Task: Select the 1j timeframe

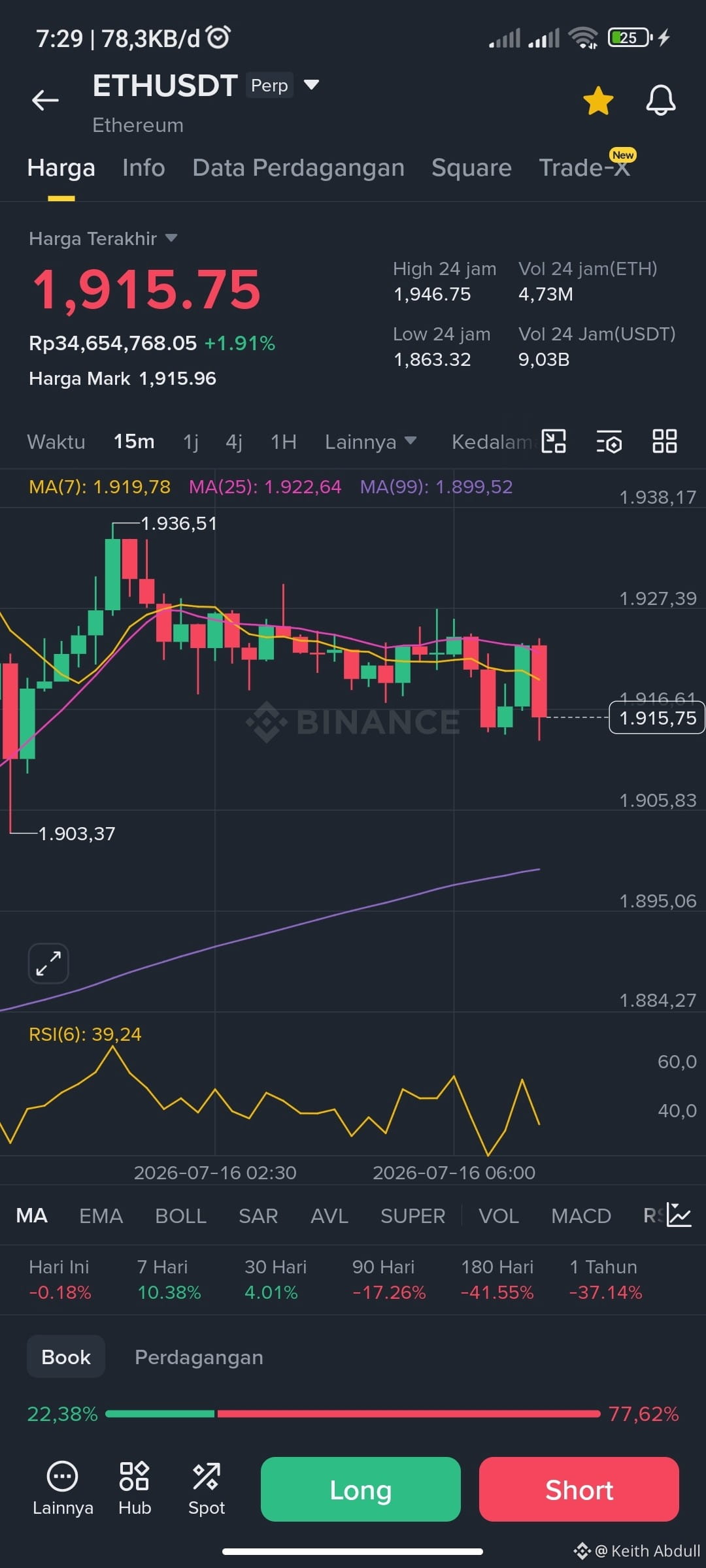Action: (191, 442)
